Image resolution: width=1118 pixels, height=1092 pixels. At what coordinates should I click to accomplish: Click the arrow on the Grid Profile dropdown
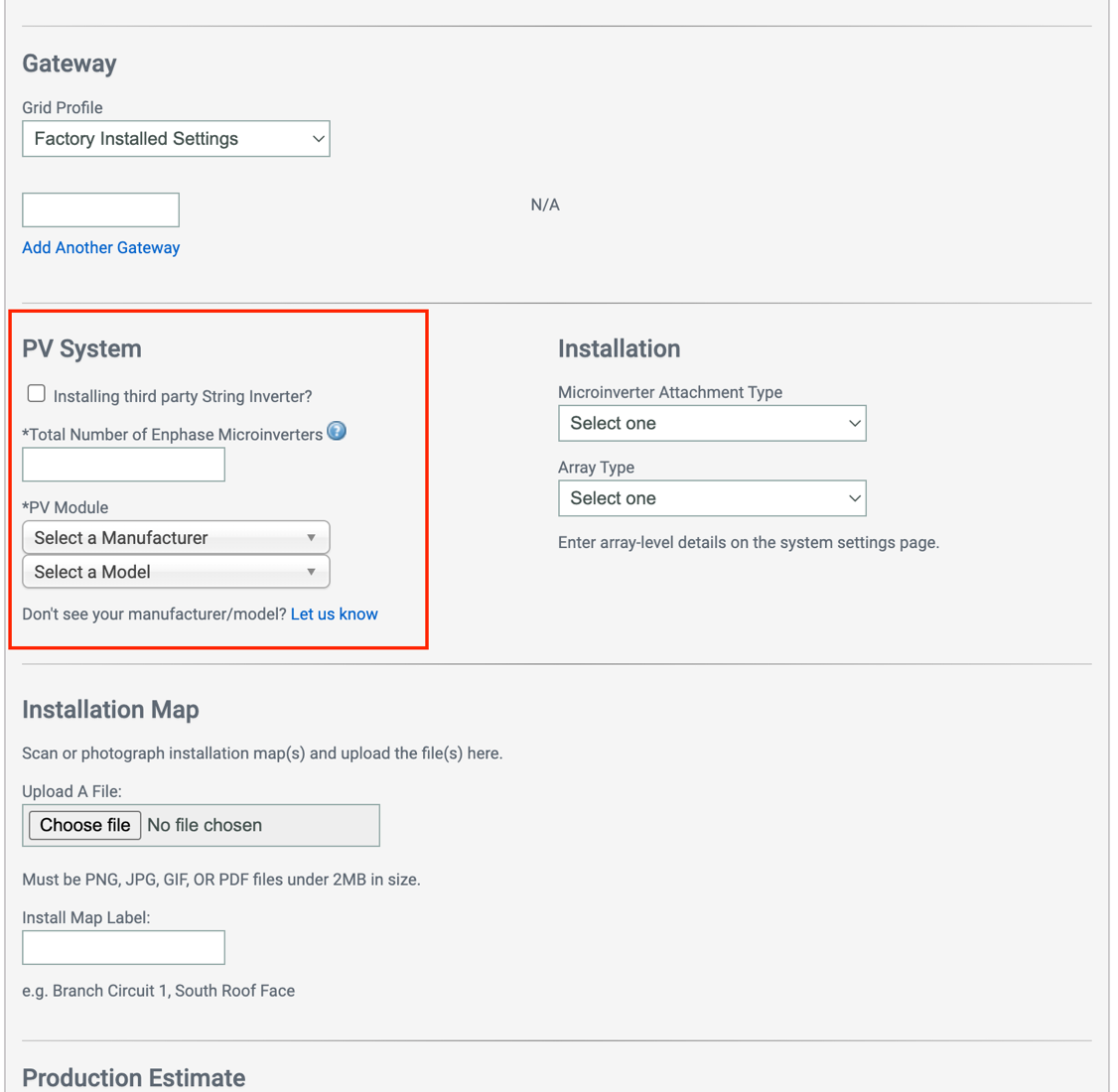click(x=317, y=138)
